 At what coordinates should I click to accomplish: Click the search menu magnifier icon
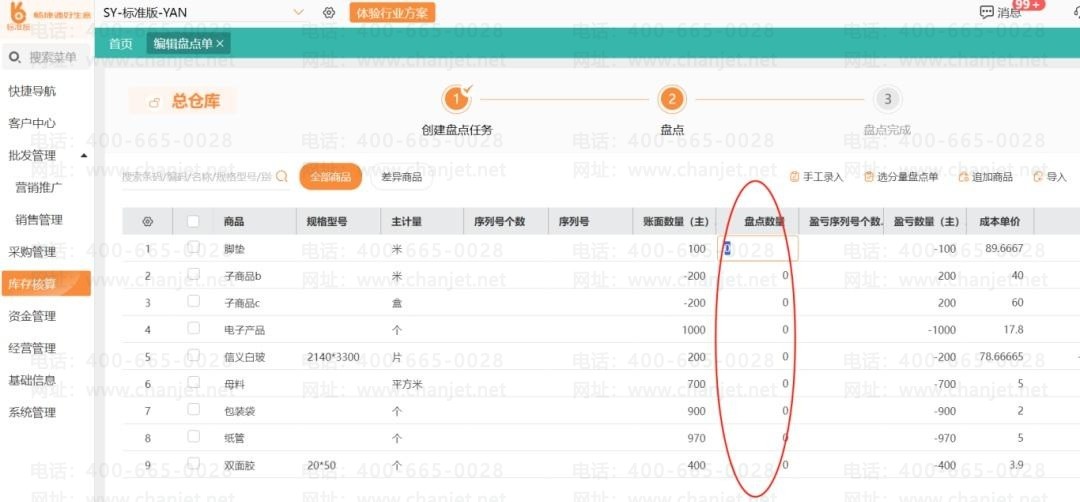(16, 58)
